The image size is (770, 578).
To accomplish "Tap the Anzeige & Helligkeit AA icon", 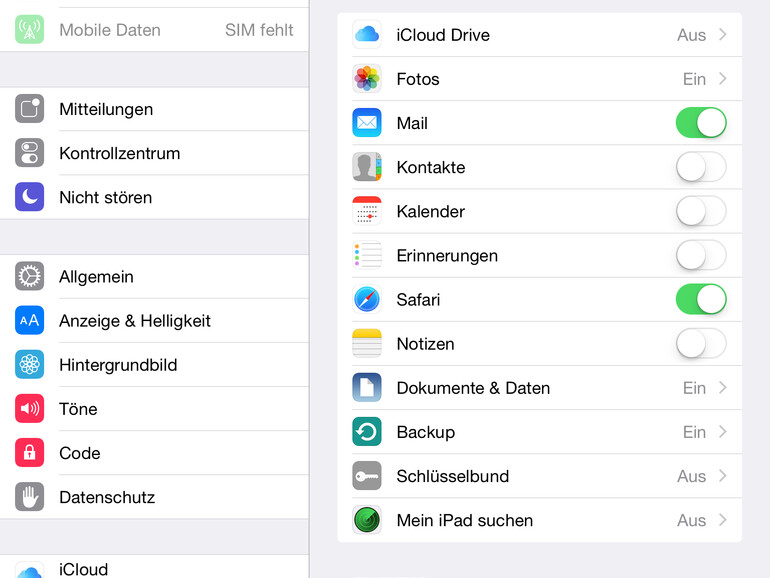I will (29, 320).
